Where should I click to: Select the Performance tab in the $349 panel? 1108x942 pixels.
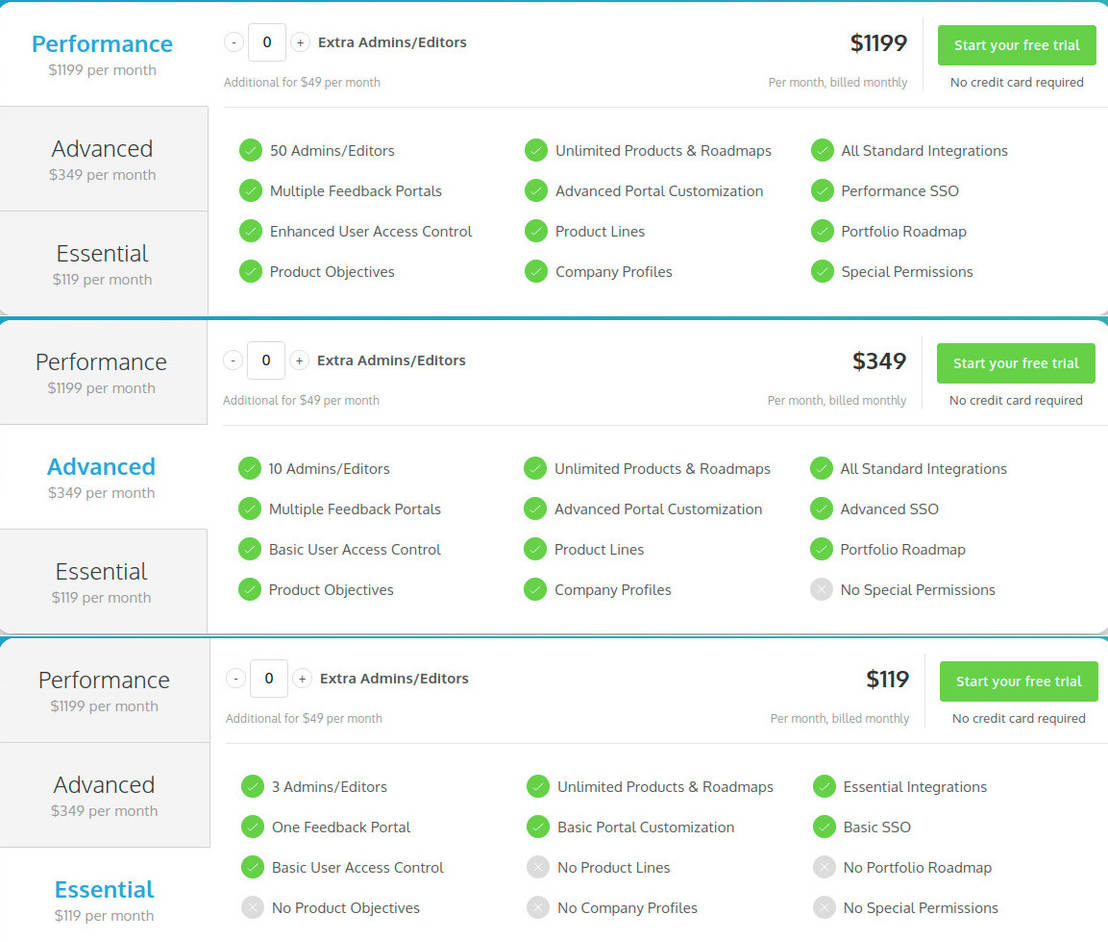pyautogui.click(x=103, y=372)
